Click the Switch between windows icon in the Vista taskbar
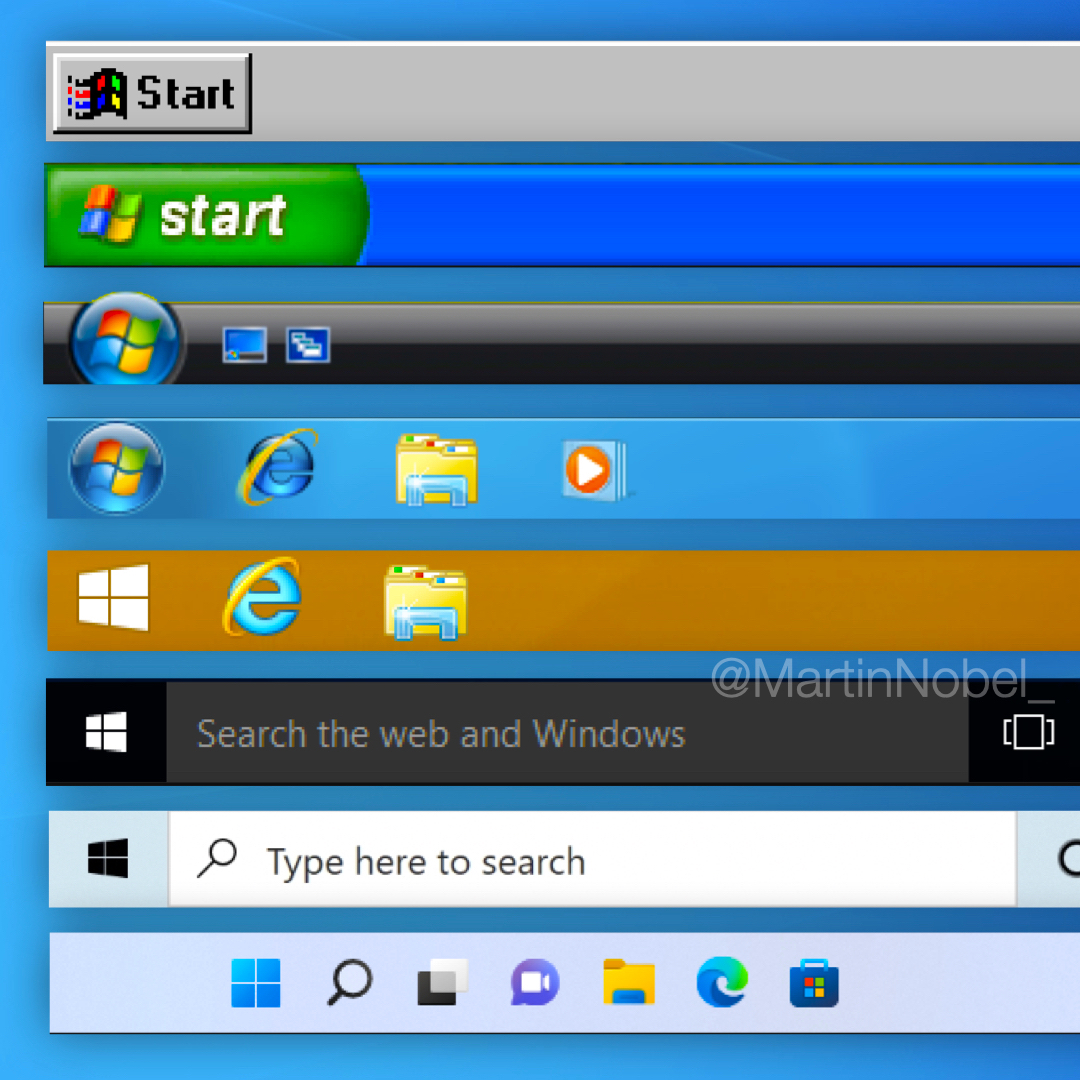 pyautogui.click(x=308, y=344)
